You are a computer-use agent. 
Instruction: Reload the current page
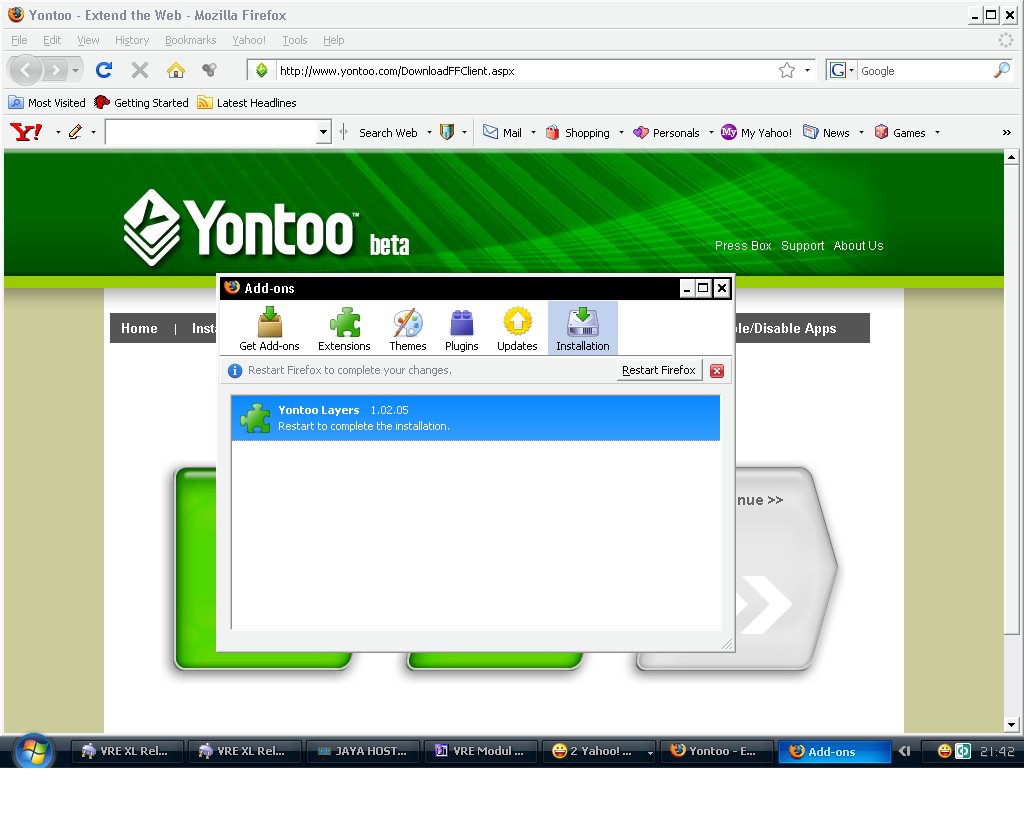click(103, 70)
